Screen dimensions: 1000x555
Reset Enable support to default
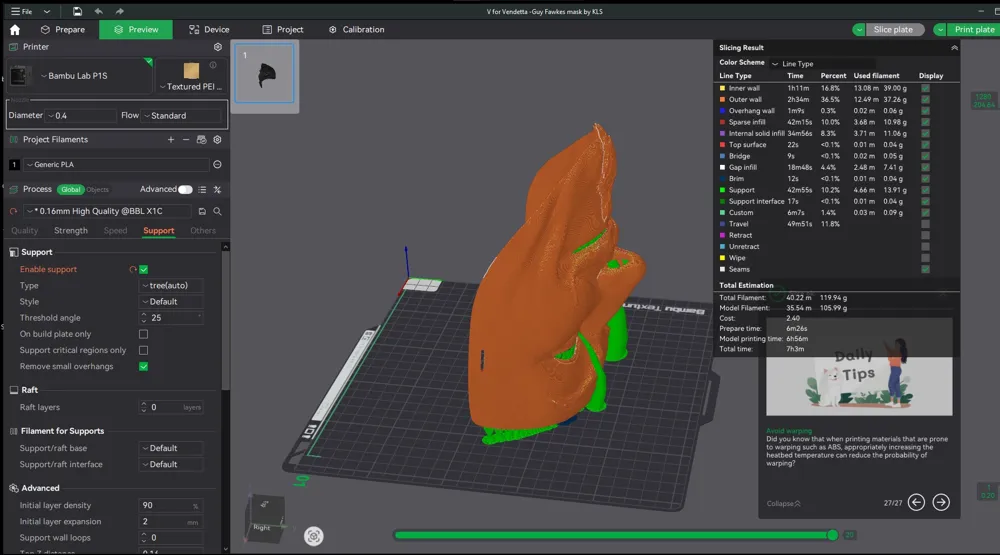[133, 270]
